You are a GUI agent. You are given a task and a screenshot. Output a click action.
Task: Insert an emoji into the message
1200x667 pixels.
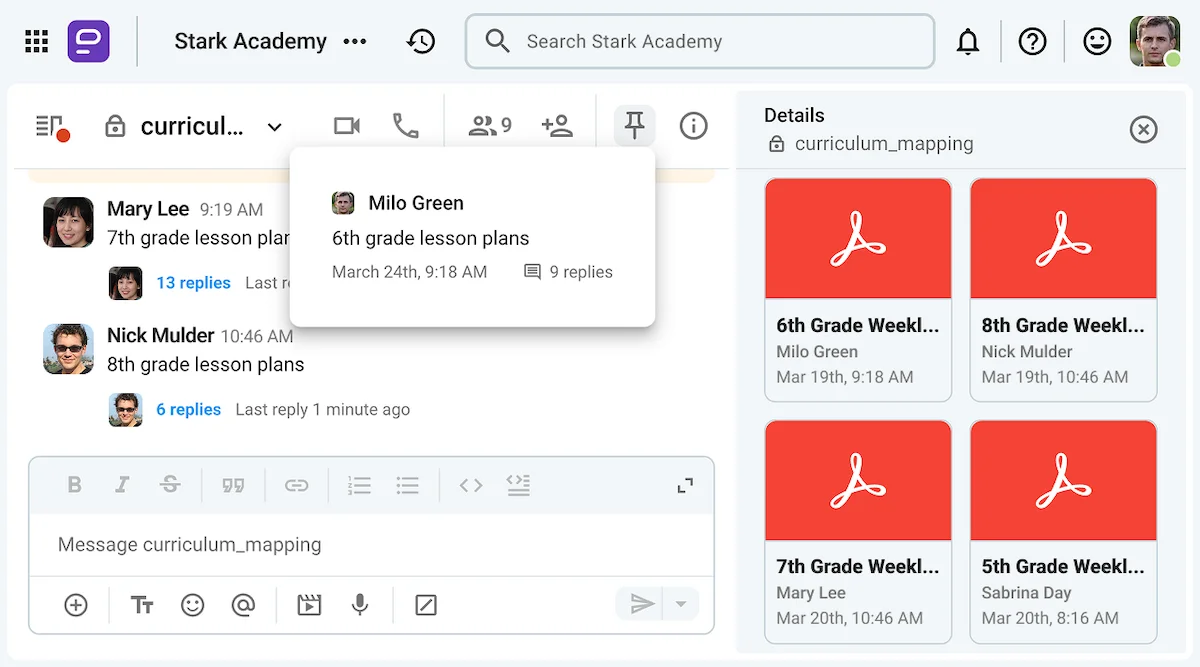193,605
